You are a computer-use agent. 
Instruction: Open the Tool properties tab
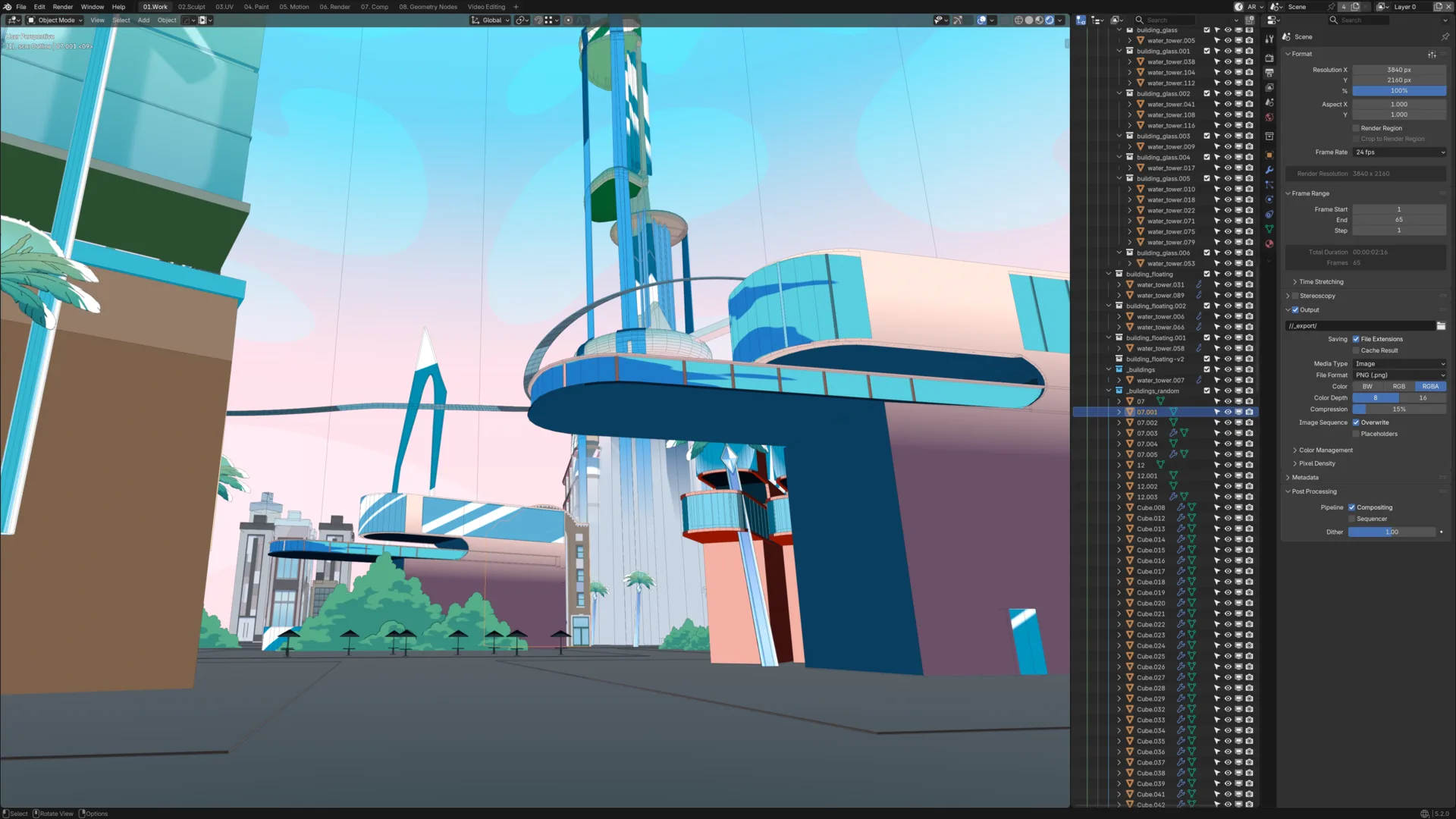click(x=1269, y=38)
